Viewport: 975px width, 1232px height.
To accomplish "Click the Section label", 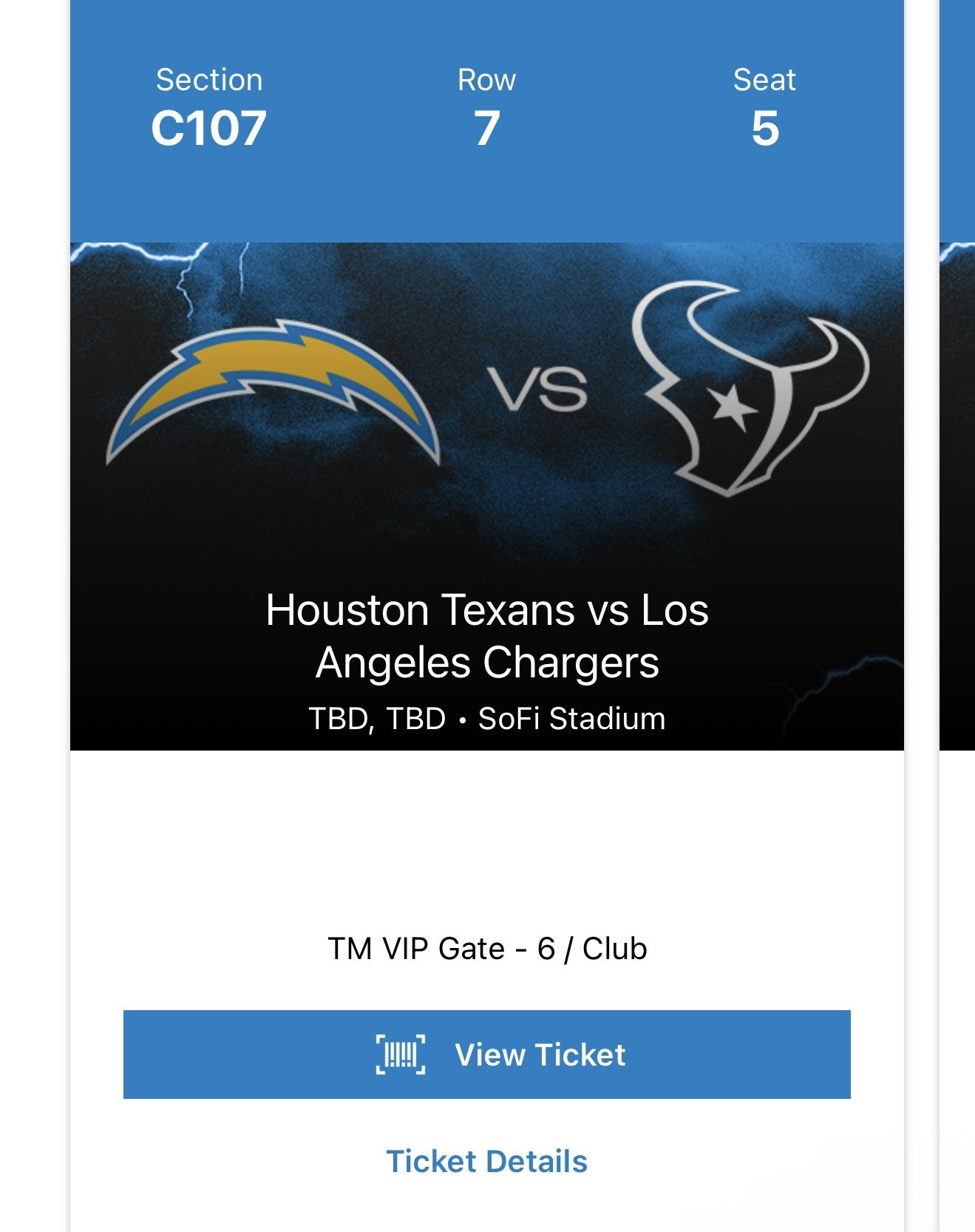I will tap(208, 80).
